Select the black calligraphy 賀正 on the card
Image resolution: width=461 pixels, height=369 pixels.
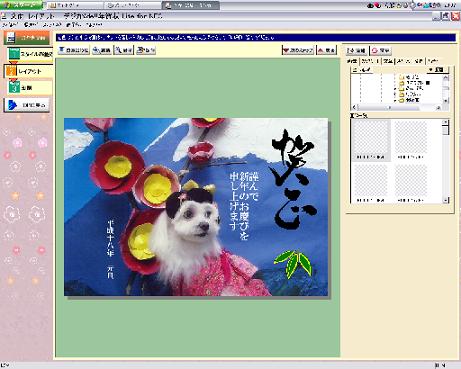coord(293,179)
